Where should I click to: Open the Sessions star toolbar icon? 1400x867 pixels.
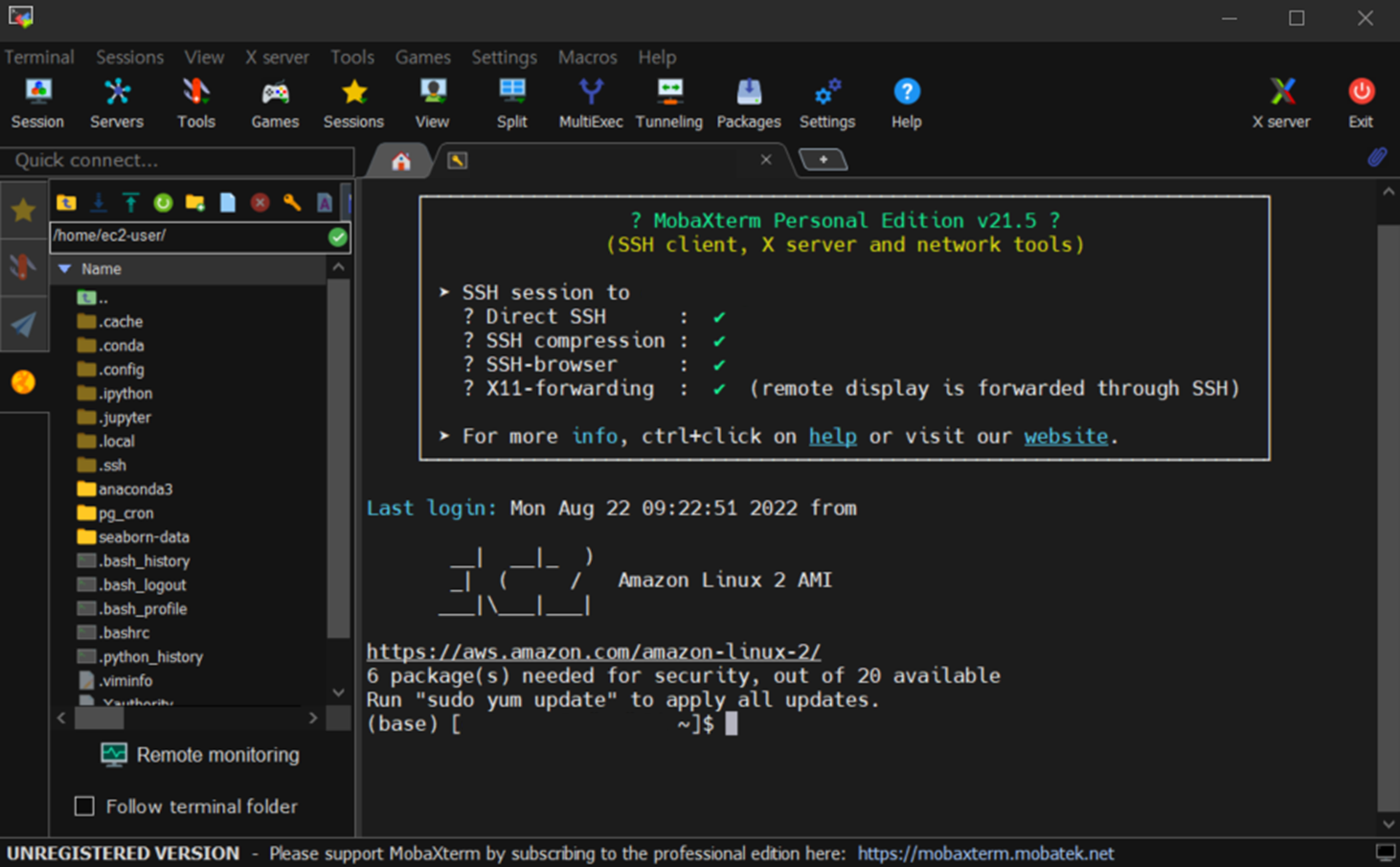click(x=353, y=103)
